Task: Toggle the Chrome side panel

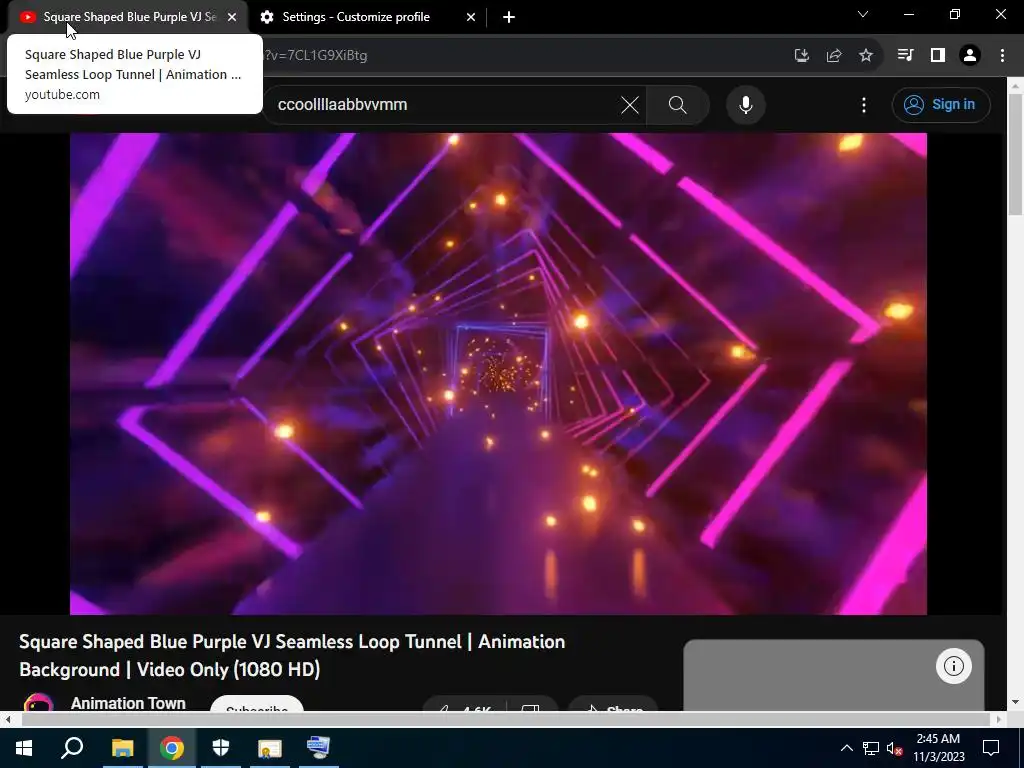Action: pyautogui.click(x=938, y=56)
